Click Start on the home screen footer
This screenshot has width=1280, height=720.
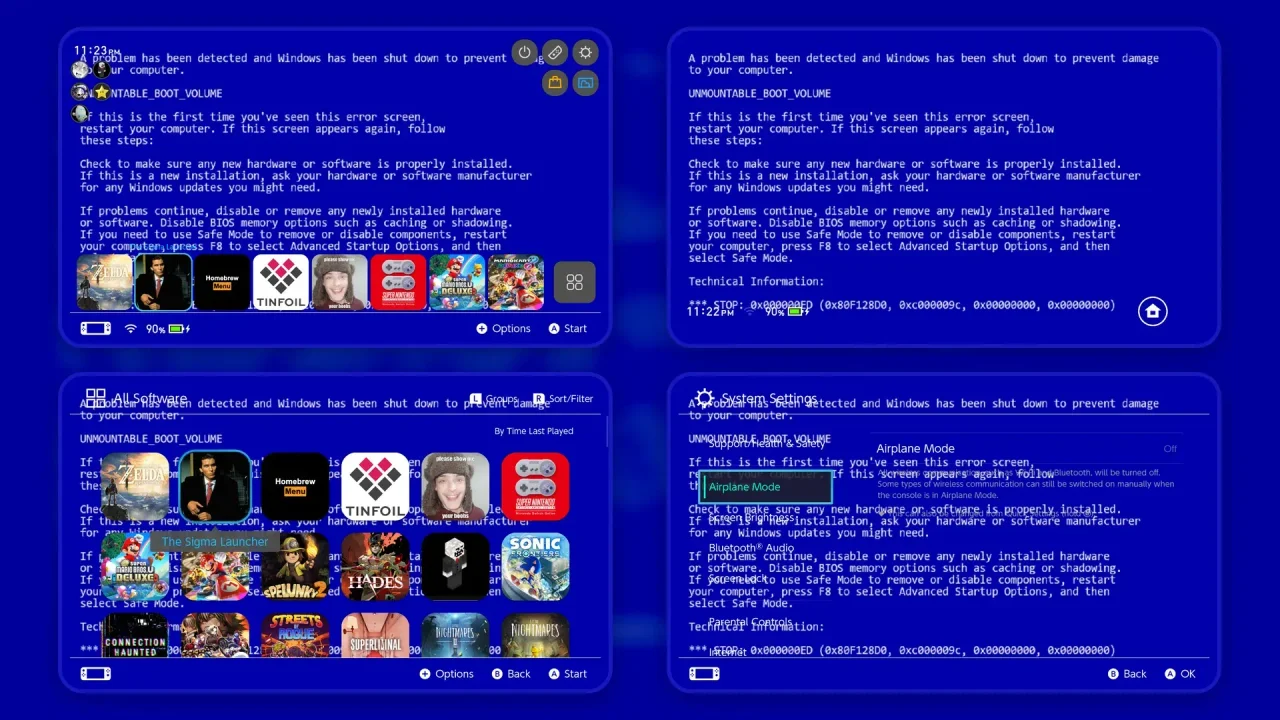(x=568, y=328)
